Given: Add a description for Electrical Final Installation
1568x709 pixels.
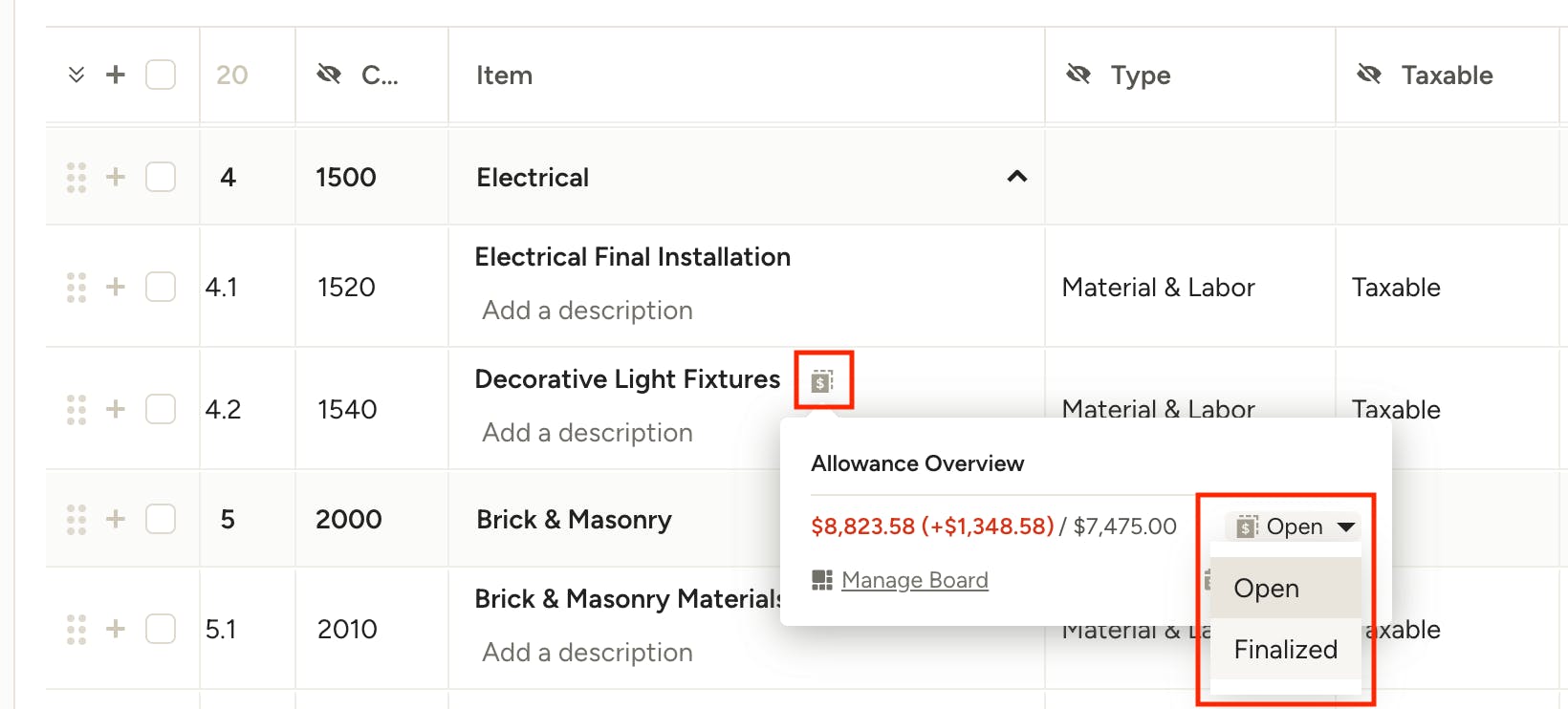Looking at the screenshot, I should point(587,311).
